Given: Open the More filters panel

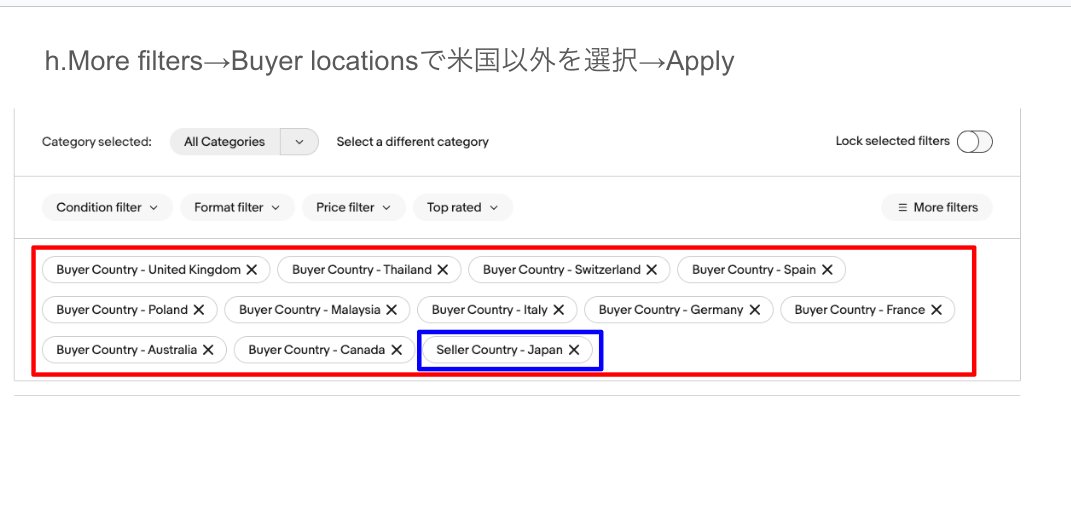Looking at the screenshot, I should pyautogui.click(x=937, y=208).
